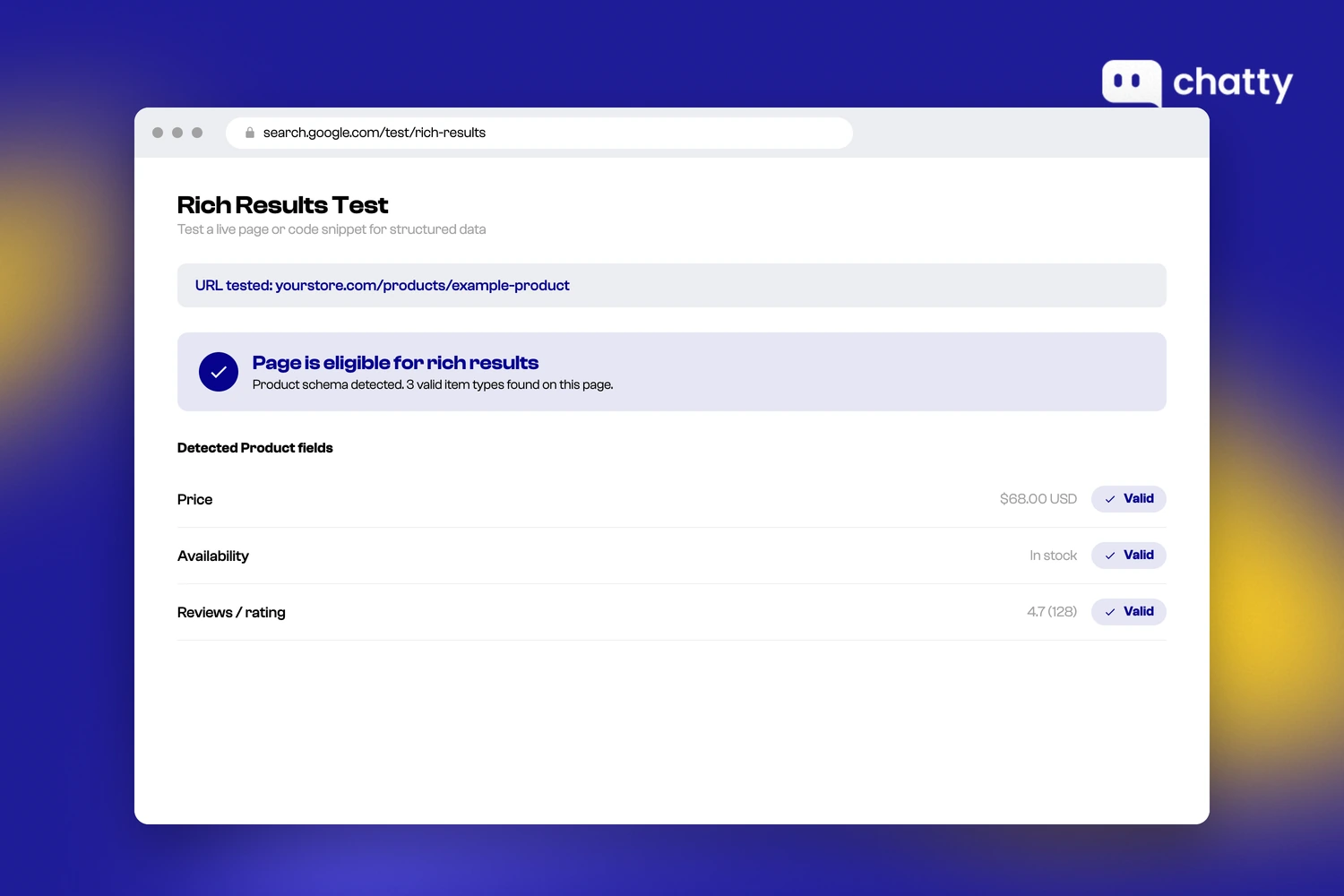
Task: Click the '4.7 (128)' rating value
Action: pos(1052,612)
